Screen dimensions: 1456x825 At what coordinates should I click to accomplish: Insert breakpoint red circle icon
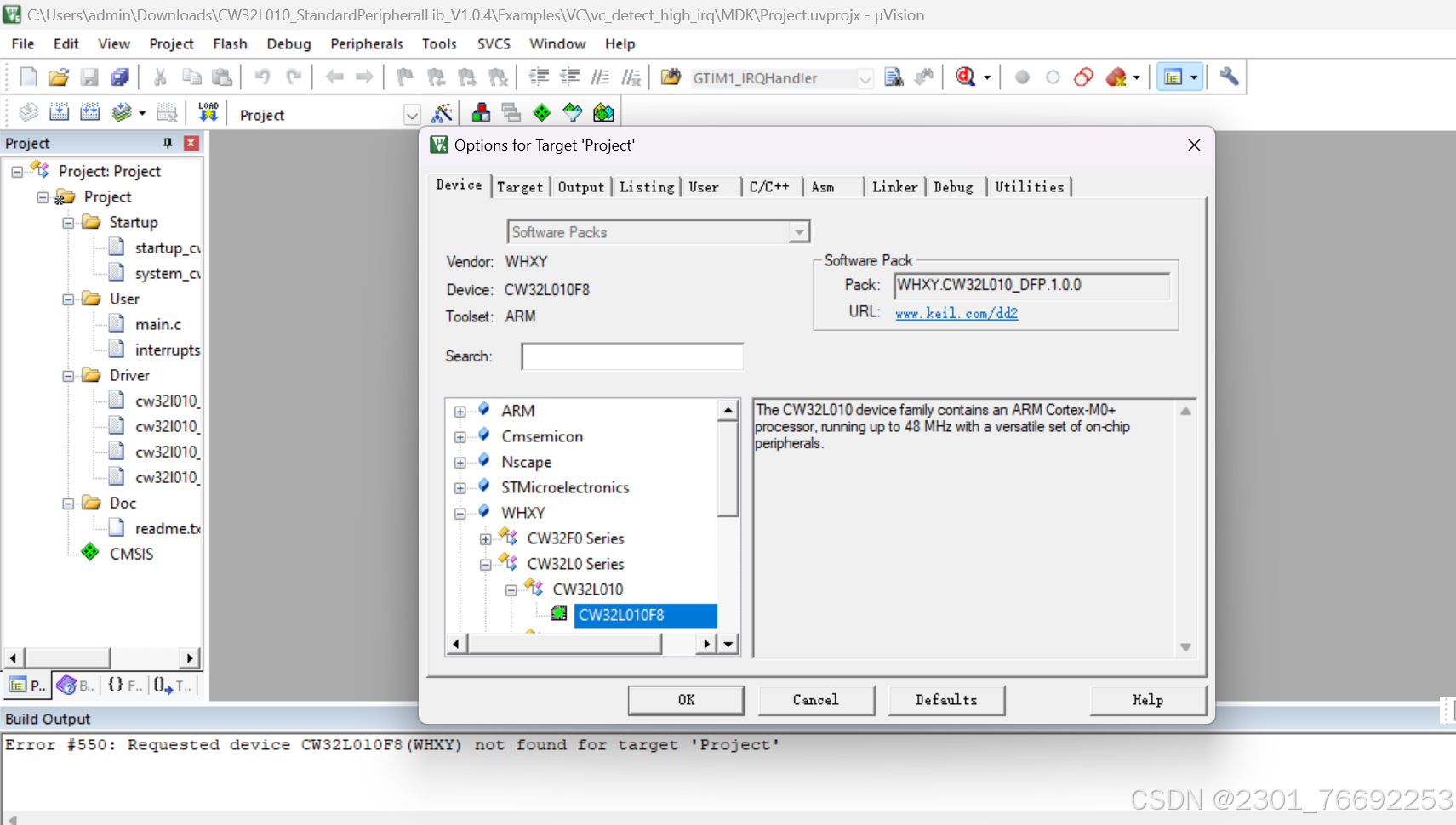1022,77
